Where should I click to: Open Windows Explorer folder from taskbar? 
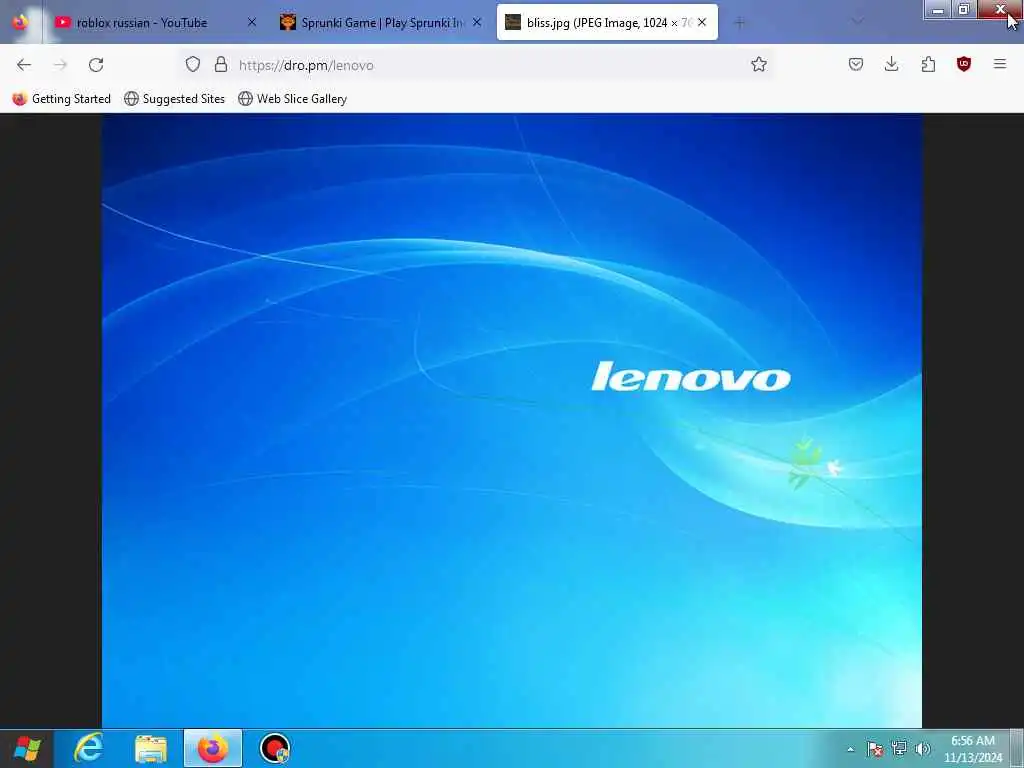151,748
